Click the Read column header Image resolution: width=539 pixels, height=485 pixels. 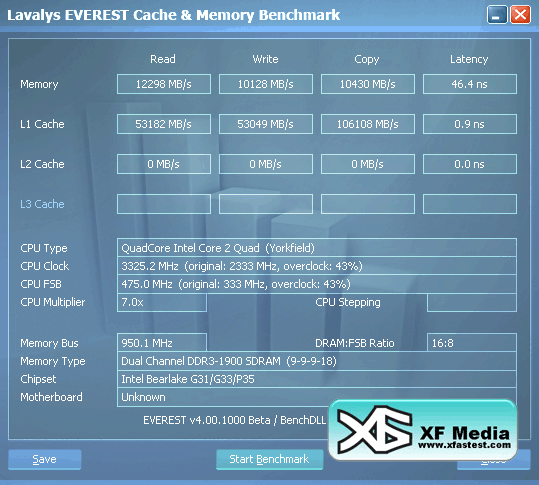(x=163, y=59)
